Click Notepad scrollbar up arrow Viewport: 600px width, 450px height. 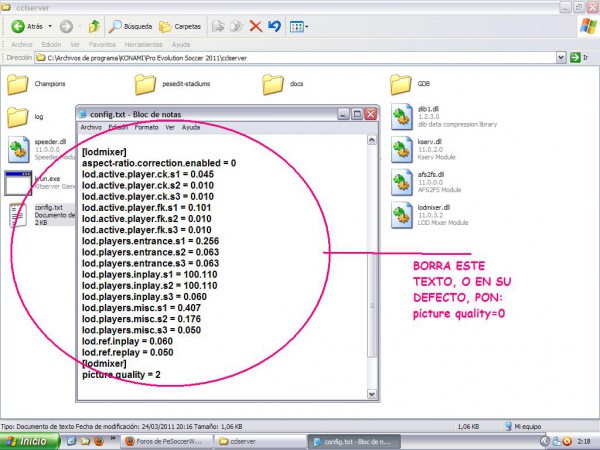coord(372,140)
